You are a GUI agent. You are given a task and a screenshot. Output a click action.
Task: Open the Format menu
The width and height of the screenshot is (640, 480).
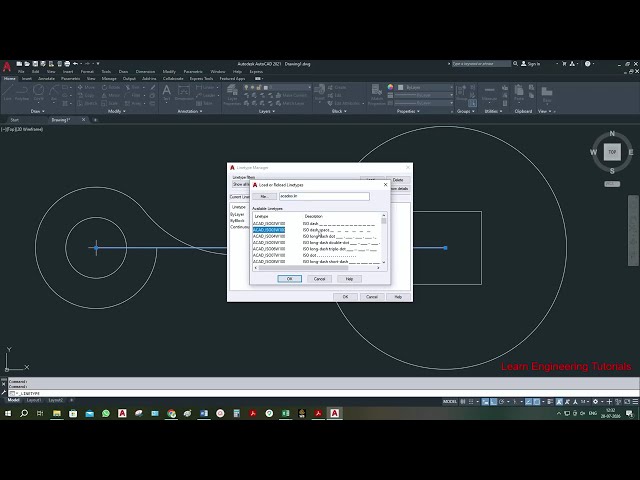coord(87,71)
